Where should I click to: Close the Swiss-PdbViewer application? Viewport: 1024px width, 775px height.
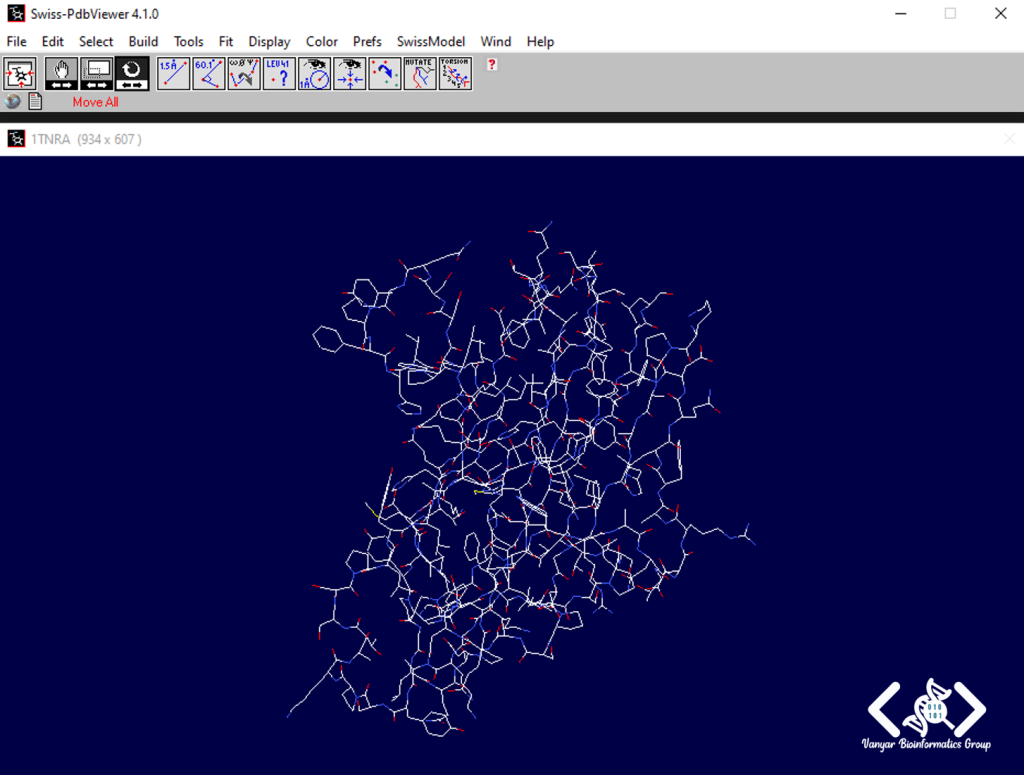[1000, 14]
